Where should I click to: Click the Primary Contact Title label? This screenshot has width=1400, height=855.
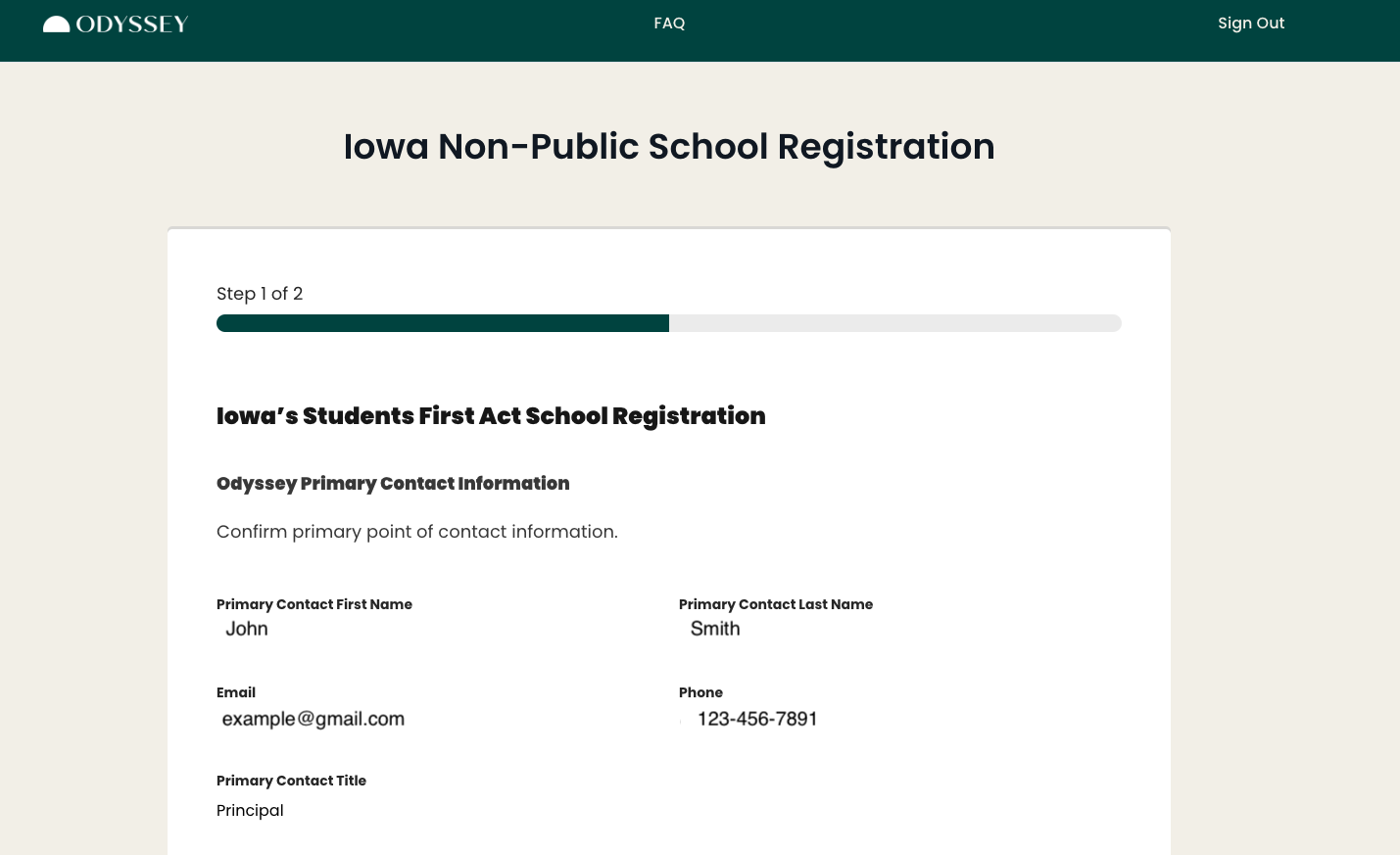coord(291,781)
